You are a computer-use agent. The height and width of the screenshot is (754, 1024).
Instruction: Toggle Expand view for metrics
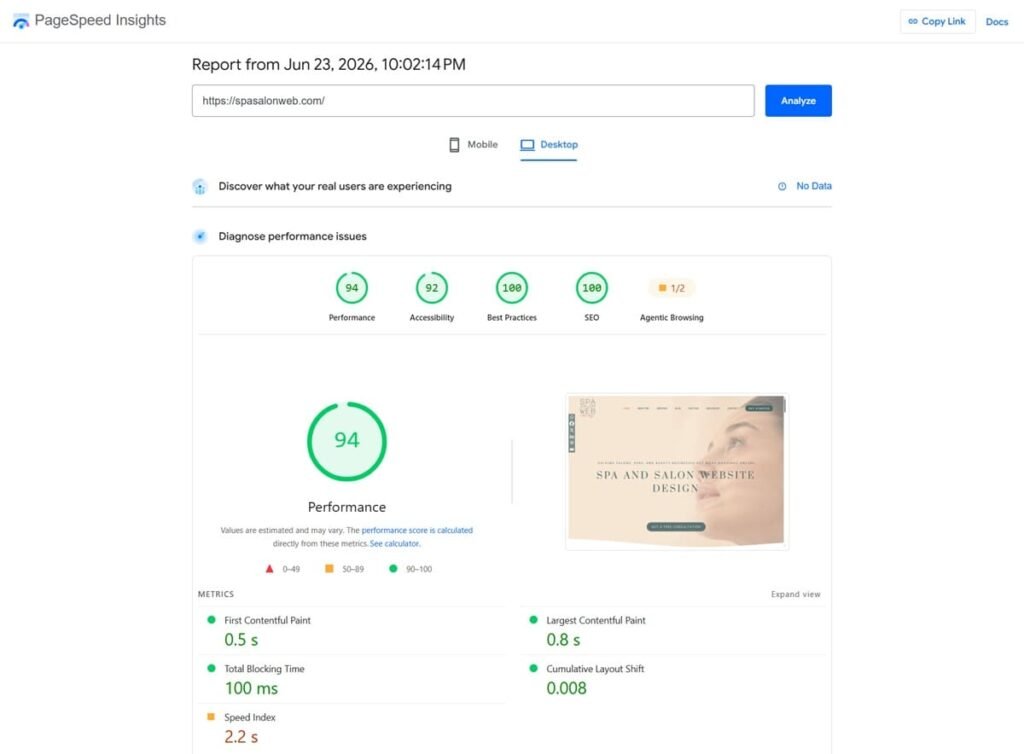click(x=795, y=594)
